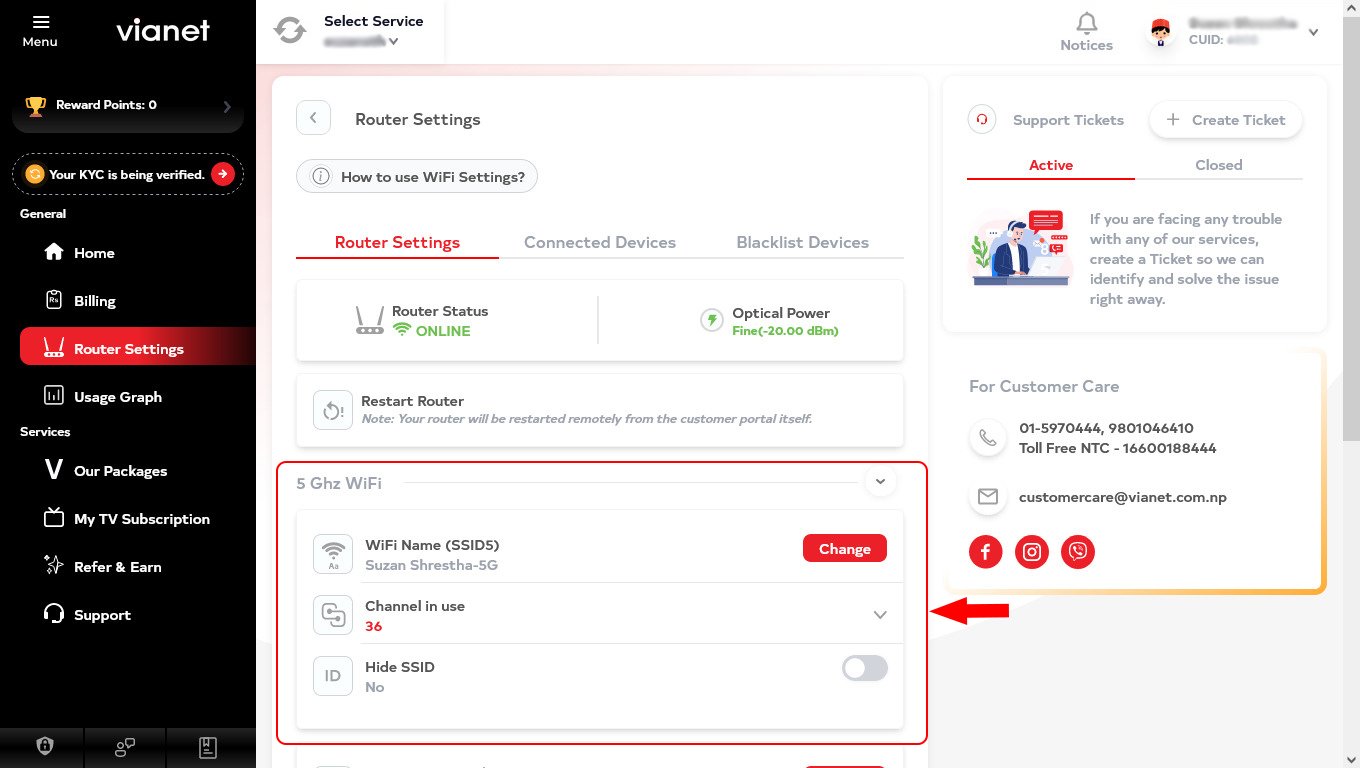Click the service refresh sync icon
1360x768 pixels.
[290, 30]
